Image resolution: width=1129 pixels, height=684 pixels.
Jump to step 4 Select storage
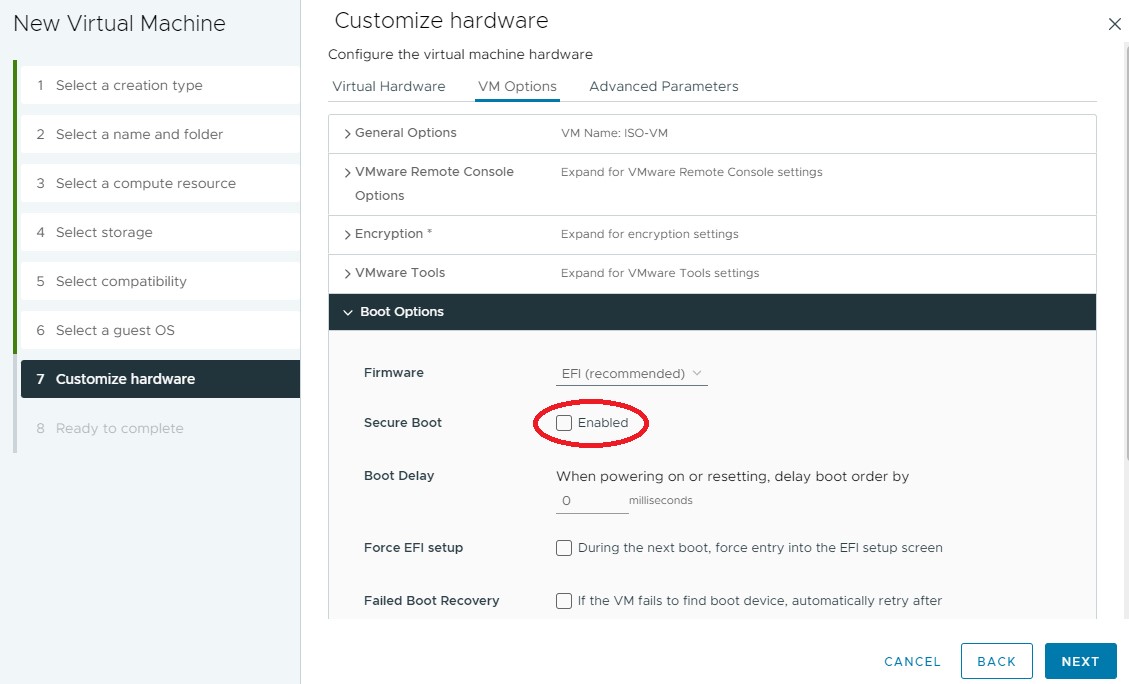(104, 232)
